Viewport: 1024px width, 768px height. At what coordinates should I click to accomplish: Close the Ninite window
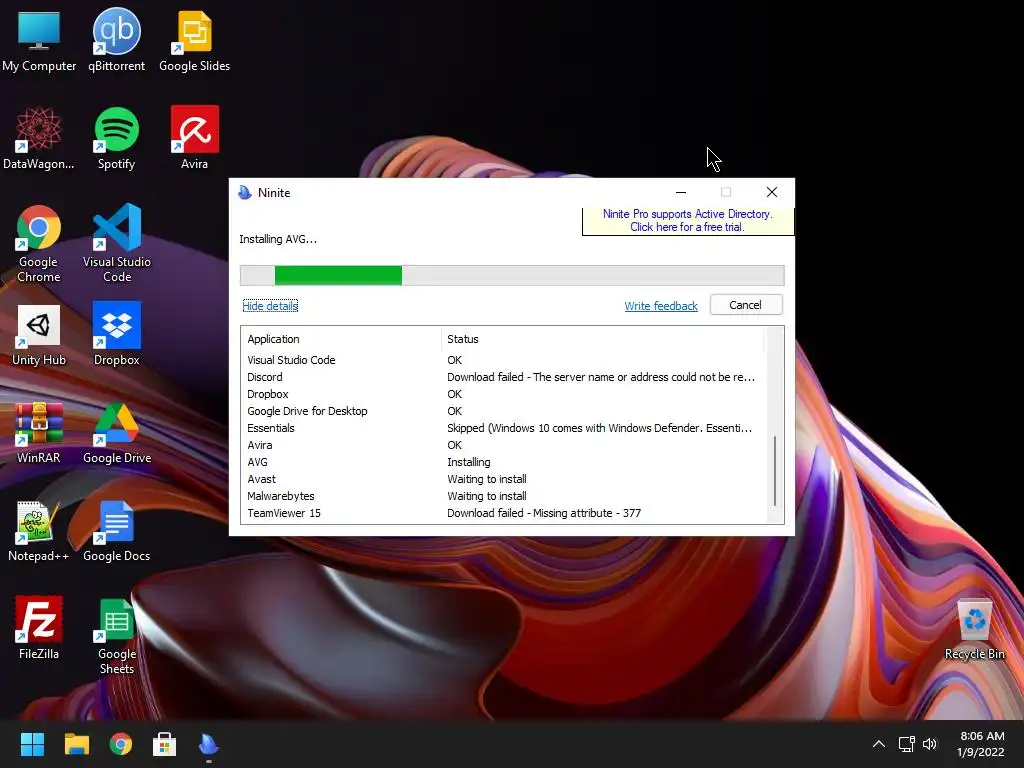772,192
